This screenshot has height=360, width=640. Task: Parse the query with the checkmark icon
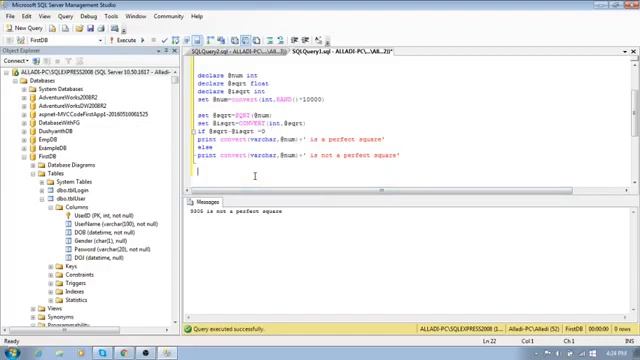164,40
